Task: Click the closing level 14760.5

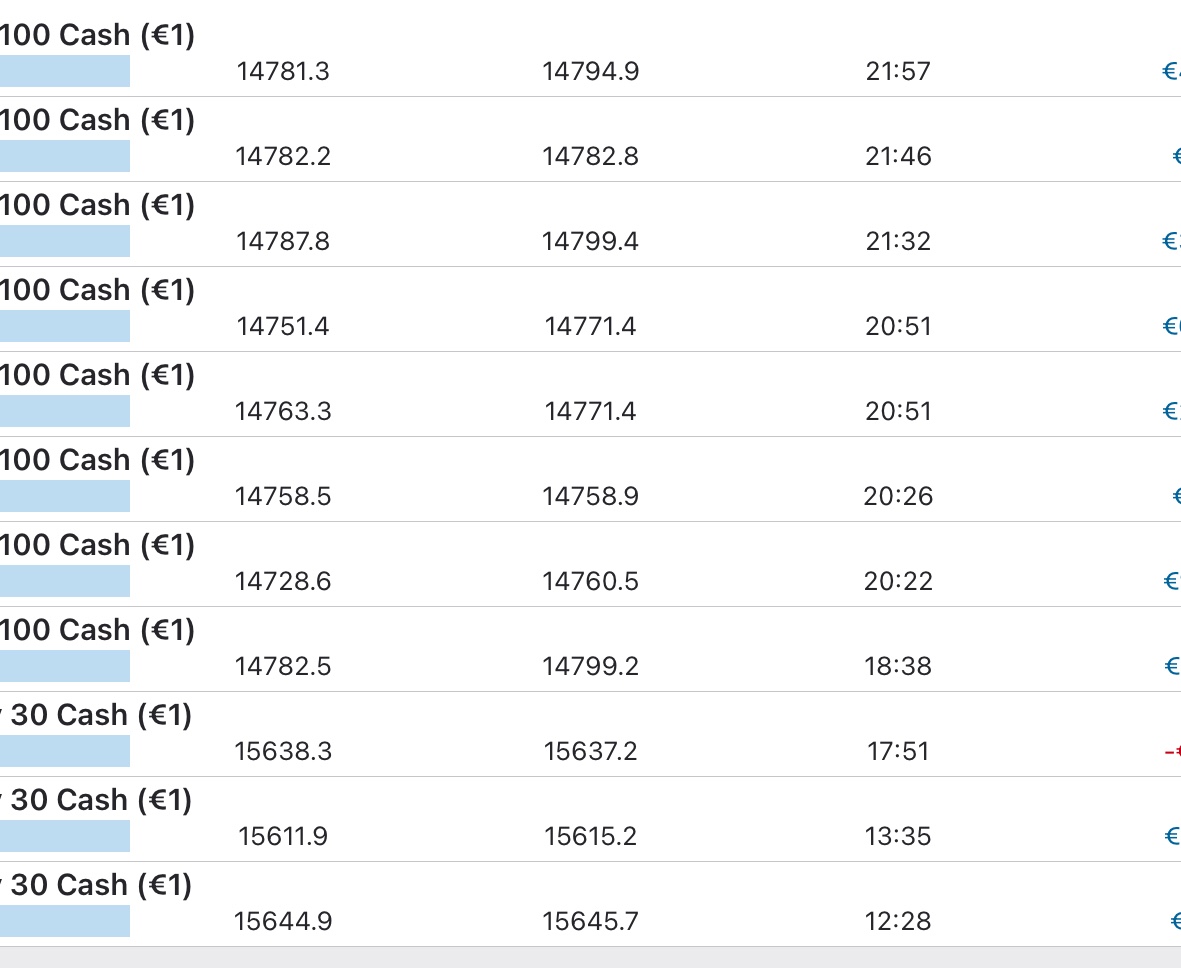Action: [590, 582]
